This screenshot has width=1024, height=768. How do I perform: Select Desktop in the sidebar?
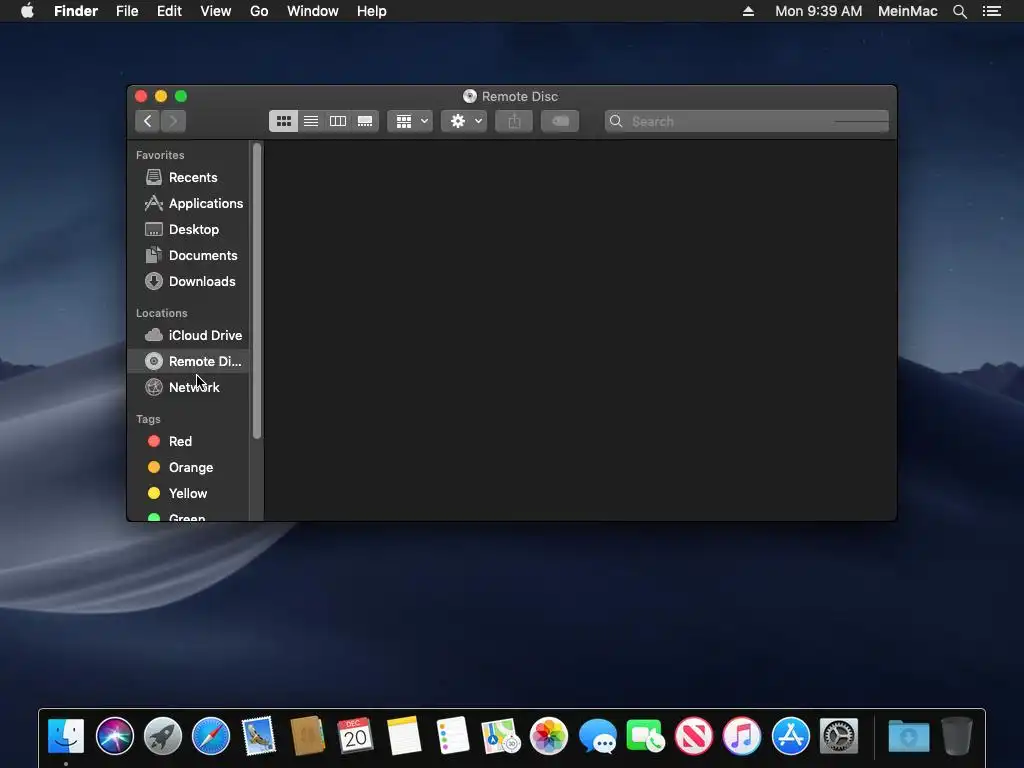click(x=188, y=229)
